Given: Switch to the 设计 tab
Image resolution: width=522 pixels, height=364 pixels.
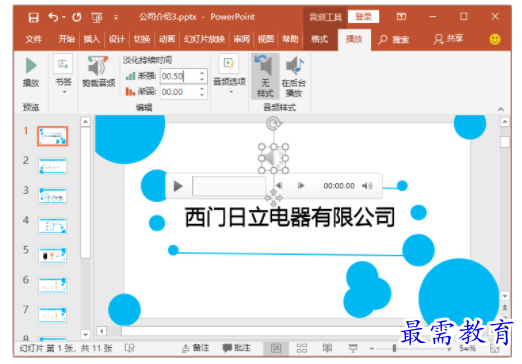Looking at the screenshot, I should tap(117, 39).
